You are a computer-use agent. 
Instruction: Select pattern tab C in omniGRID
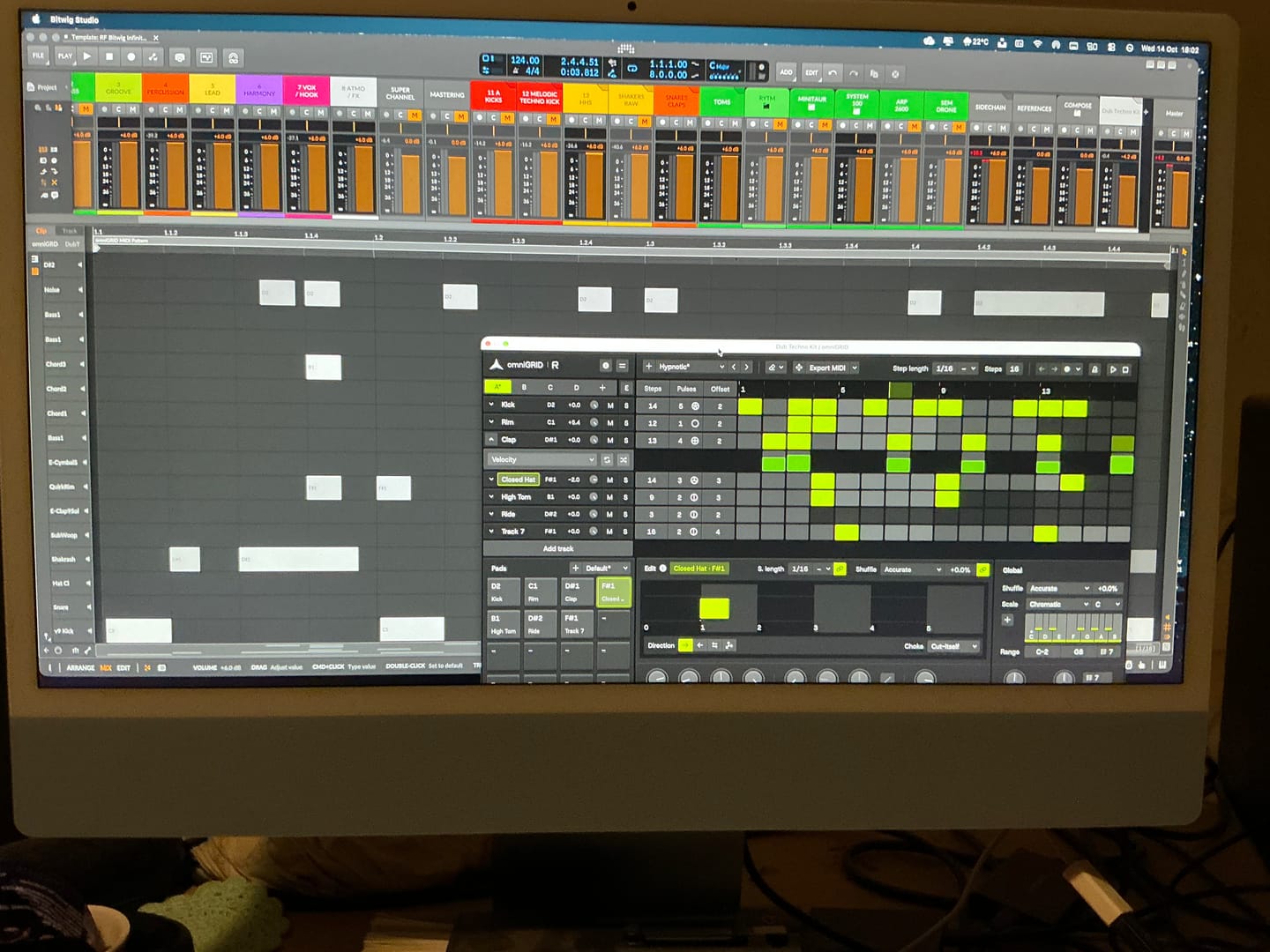tap(550, 388)
